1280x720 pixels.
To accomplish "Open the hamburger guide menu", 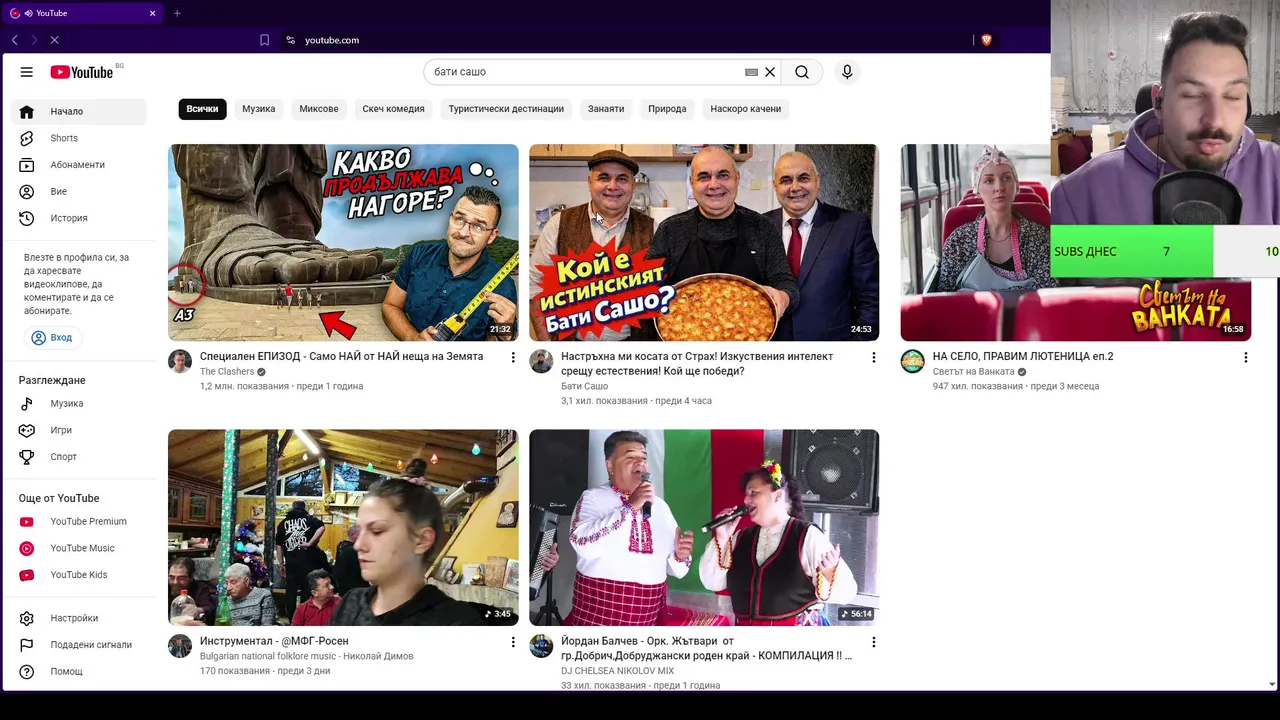I will click(x=27, y=72).
